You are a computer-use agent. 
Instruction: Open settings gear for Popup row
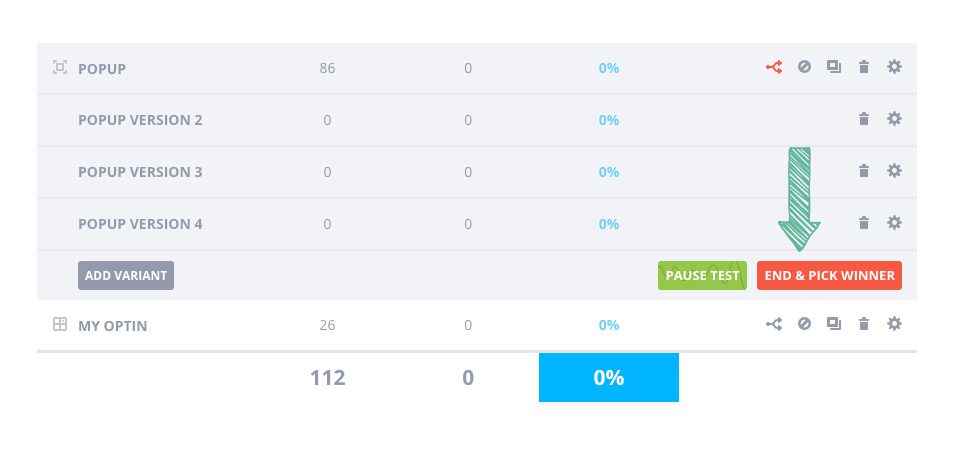(x=894, y=68)
